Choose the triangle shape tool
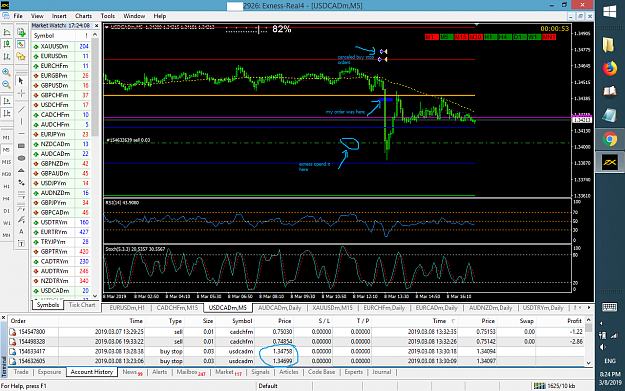The width and height of the screenshot is (625, 391). 21,171
